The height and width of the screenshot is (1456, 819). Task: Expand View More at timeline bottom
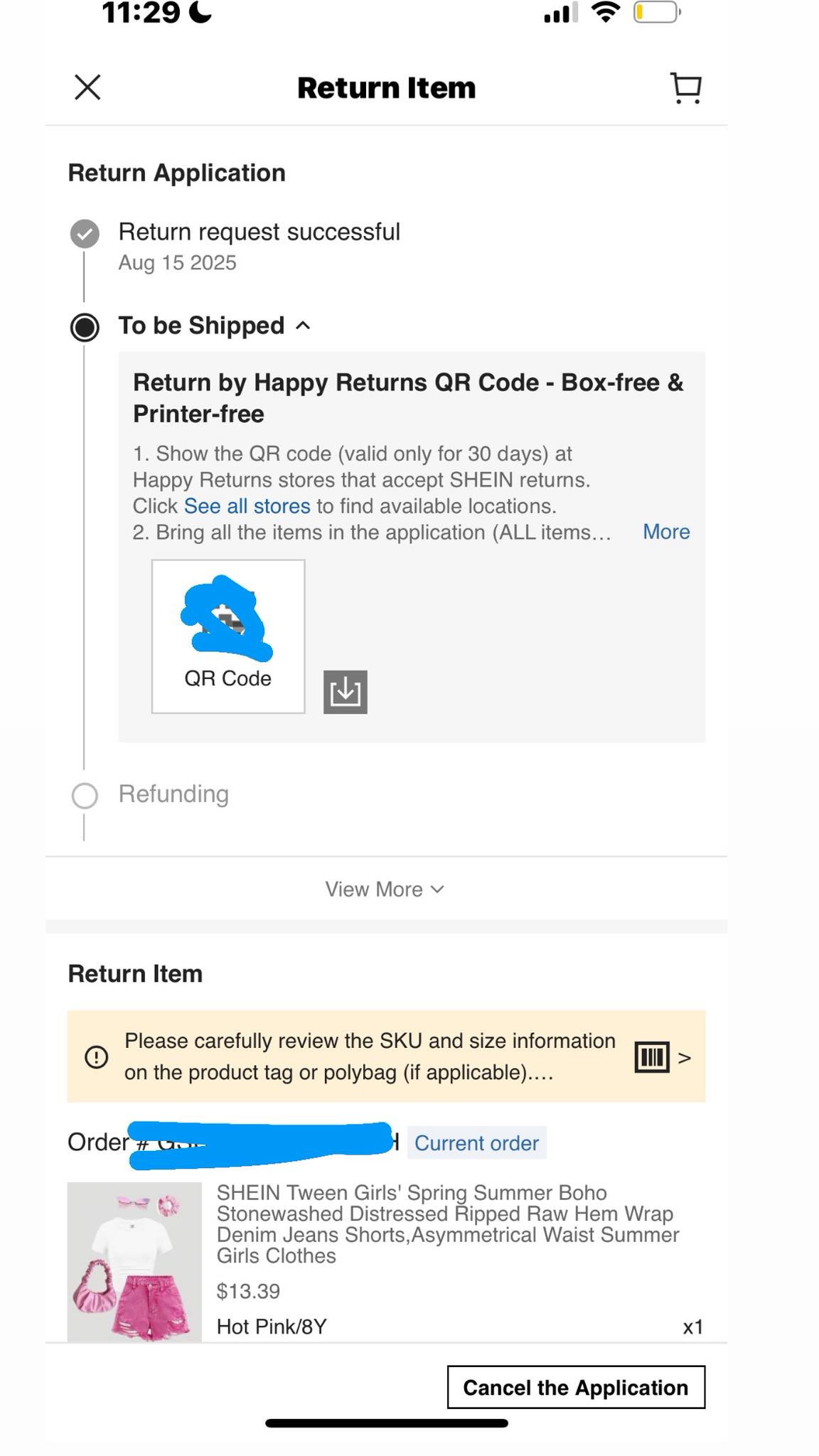coord(385,889)
